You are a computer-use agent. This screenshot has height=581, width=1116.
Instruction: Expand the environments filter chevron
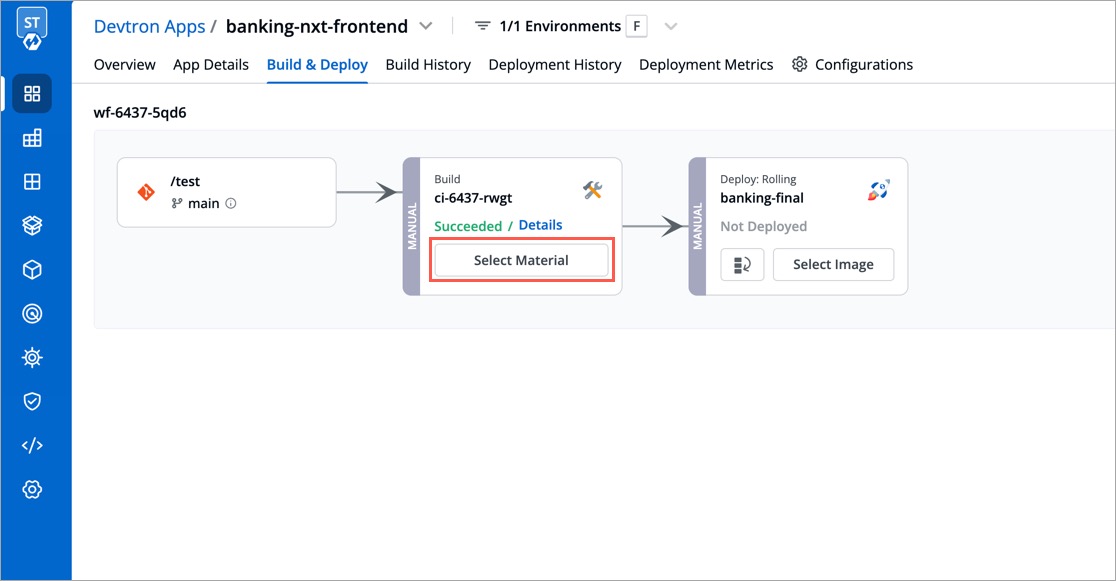(670, 27)
